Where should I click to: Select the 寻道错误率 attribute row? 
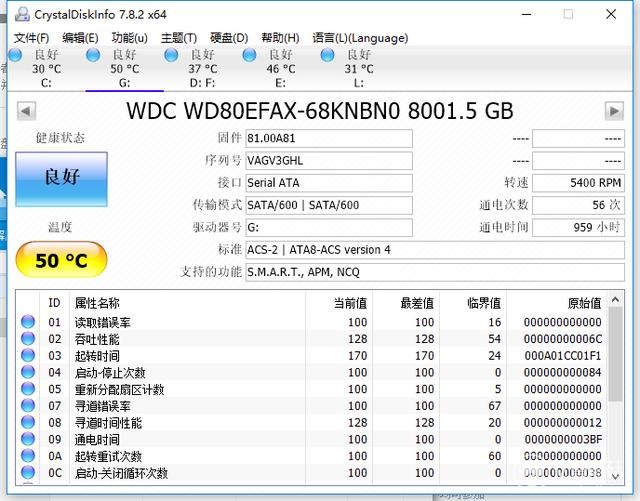pos(311,406)
